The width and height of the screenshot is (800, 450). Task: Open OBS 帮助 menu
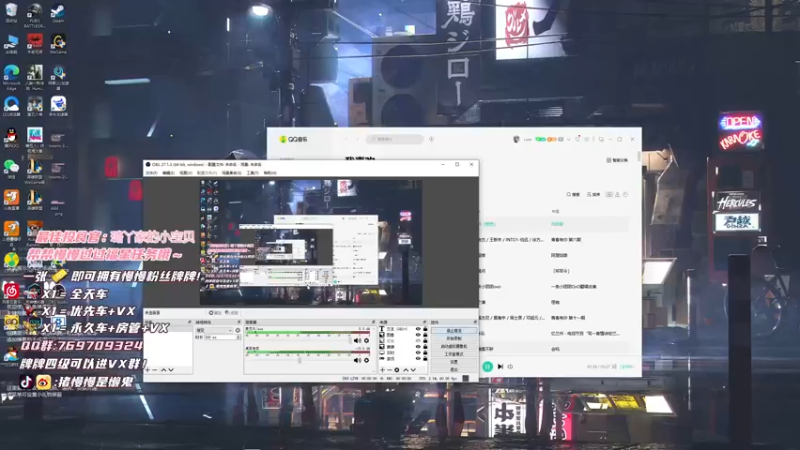click(270, 173)
